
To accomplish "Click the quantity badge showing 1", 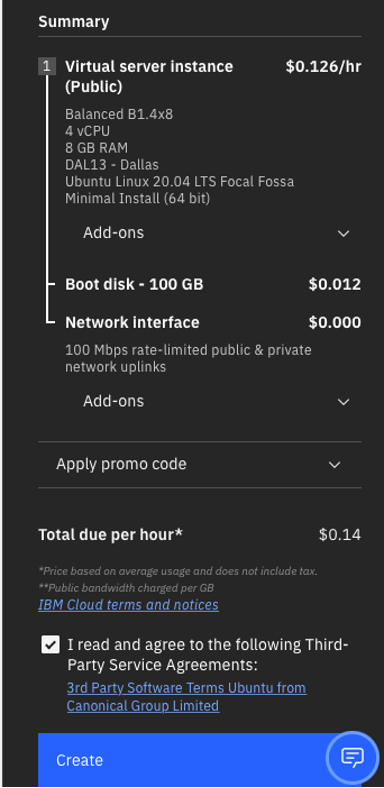I will [47, 66].
